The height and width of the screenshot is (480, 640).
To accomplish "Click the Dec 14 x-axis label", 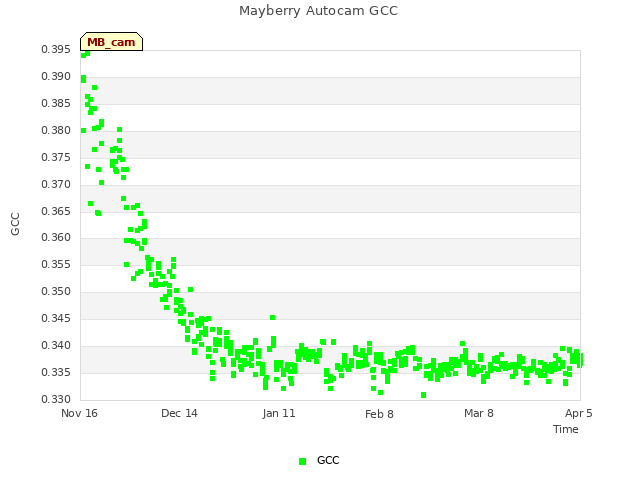I will tap(179, 413).
